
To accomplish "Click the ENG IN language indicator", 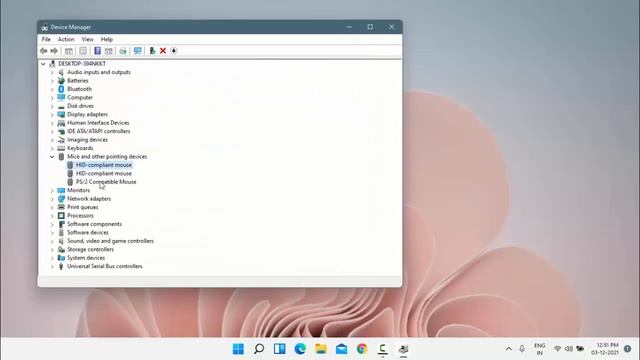I will pyautogui.click(x=540, y=349).
